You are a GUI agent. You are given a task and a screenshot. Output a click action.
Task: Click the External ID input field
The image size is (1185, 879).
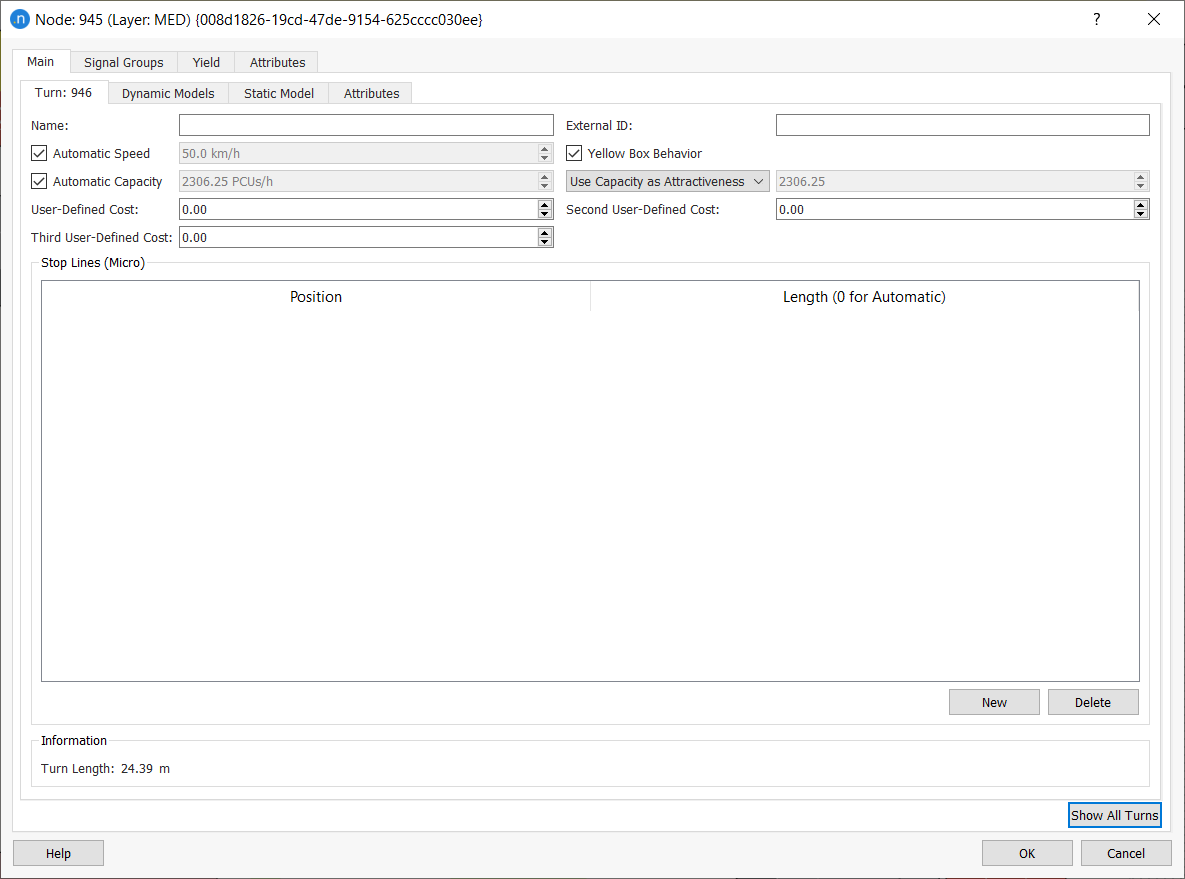[x=962, y=125]
